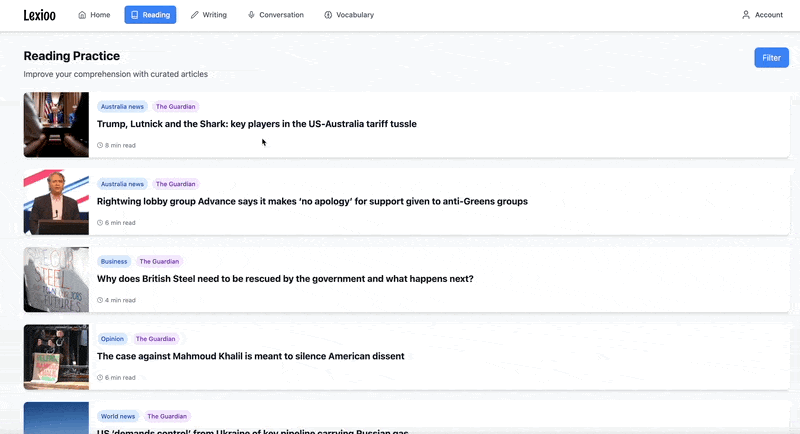Screen dimensions: 800x434
Task: Open the Ukraine pipeline article title
Action: (x=253, y=431)
